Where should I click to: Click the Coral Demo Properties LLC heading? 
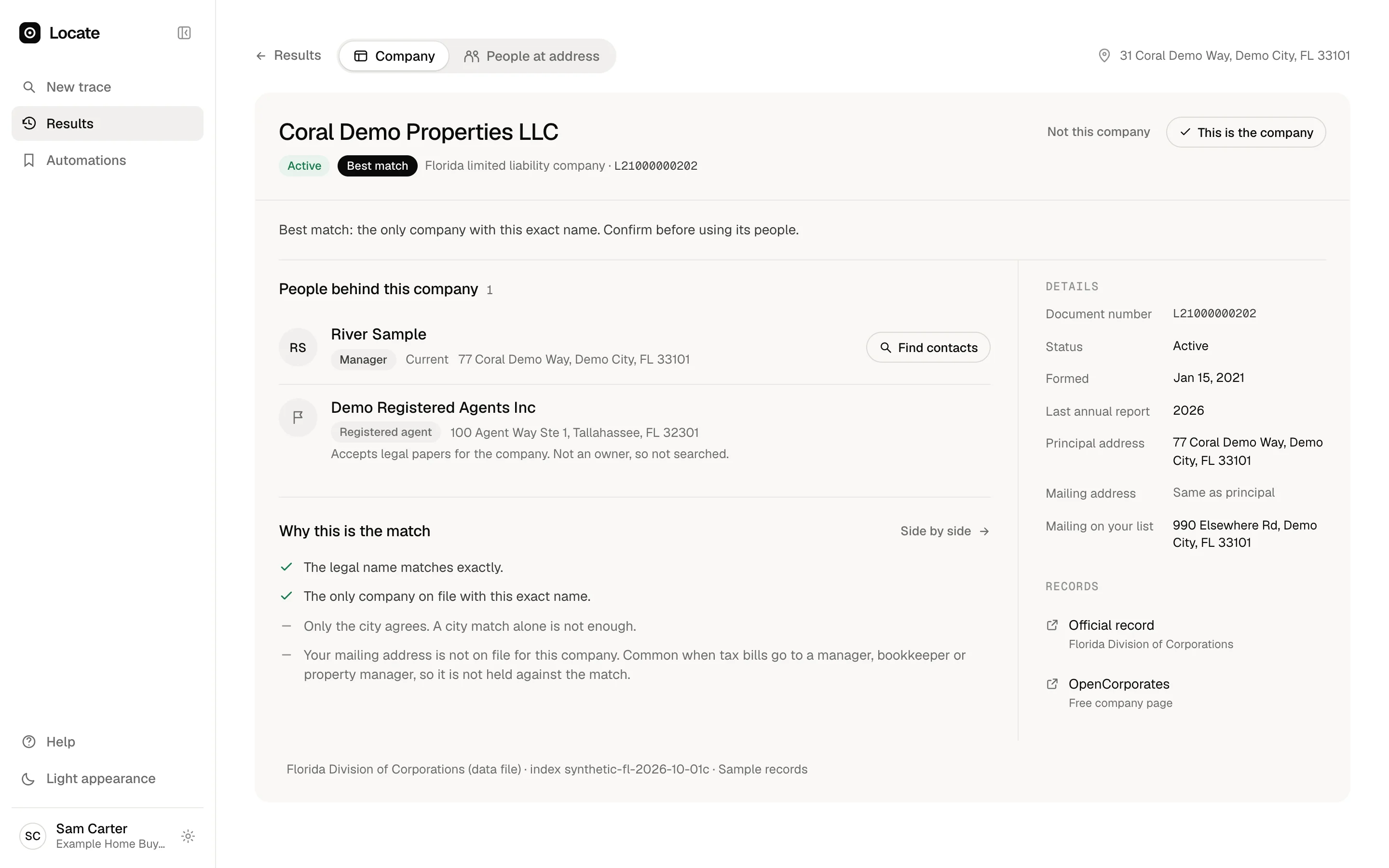click(419, 132)
